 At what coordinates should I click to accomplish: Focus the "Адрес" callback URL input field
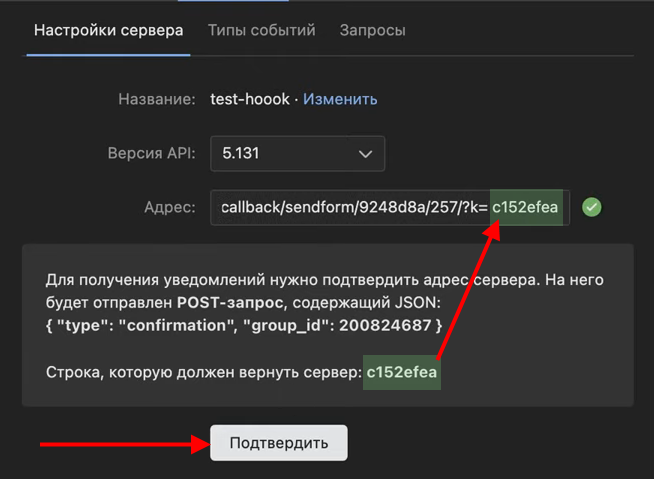point(350,208)
